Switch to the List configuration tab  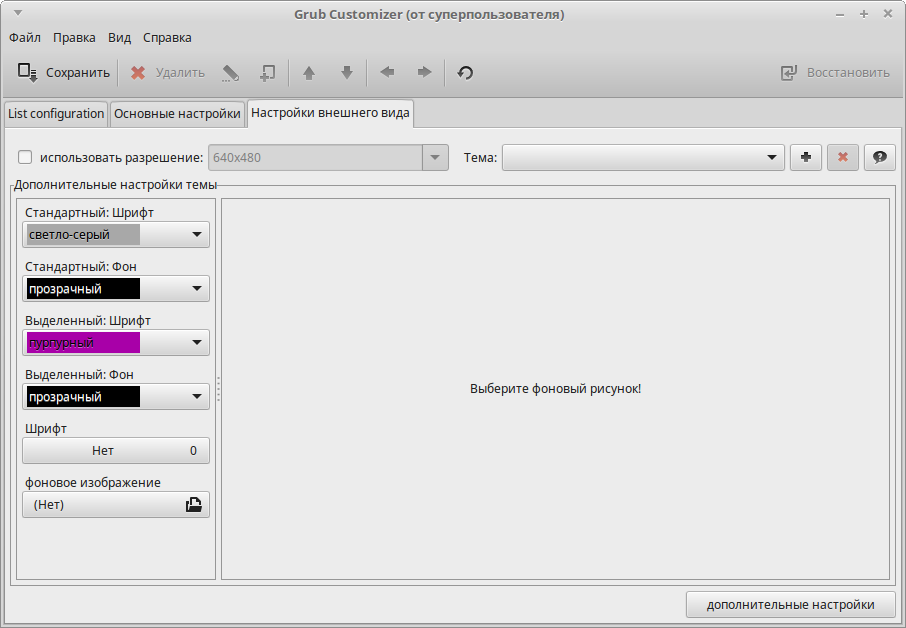coord(56,114)
